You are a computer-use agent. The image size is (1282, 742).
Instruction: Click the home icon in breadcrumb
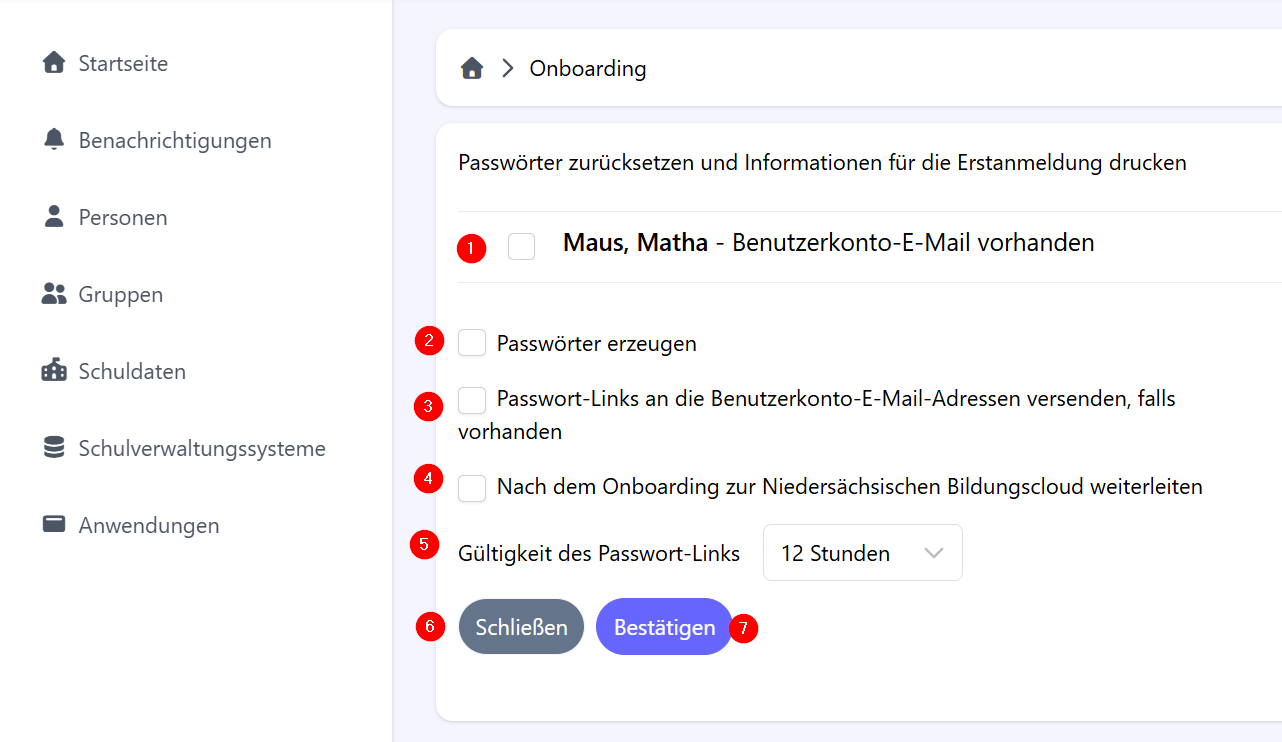[x=472, y=68]
